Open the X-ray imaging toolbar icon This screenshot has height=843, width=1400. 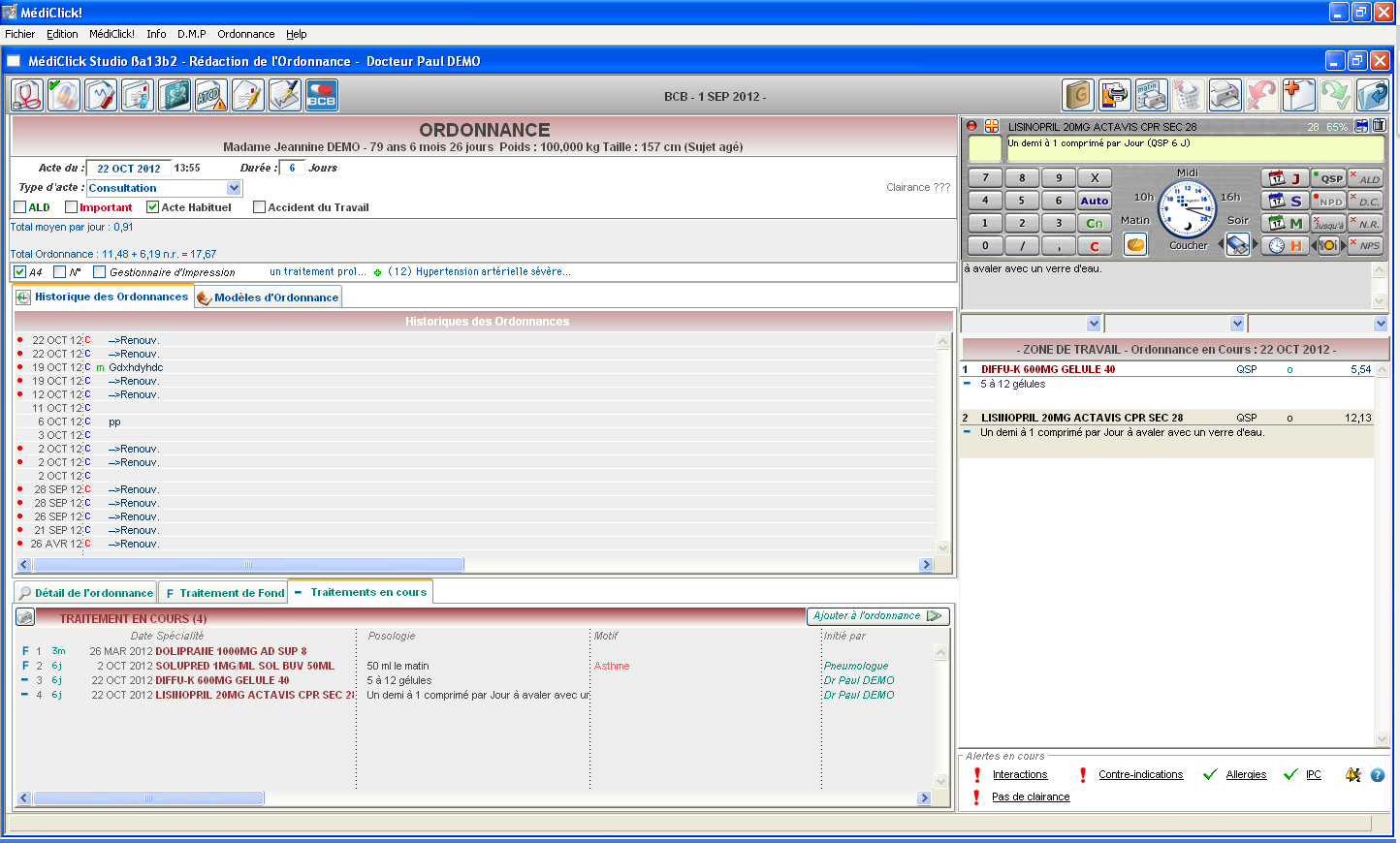(x=175, y=95)
